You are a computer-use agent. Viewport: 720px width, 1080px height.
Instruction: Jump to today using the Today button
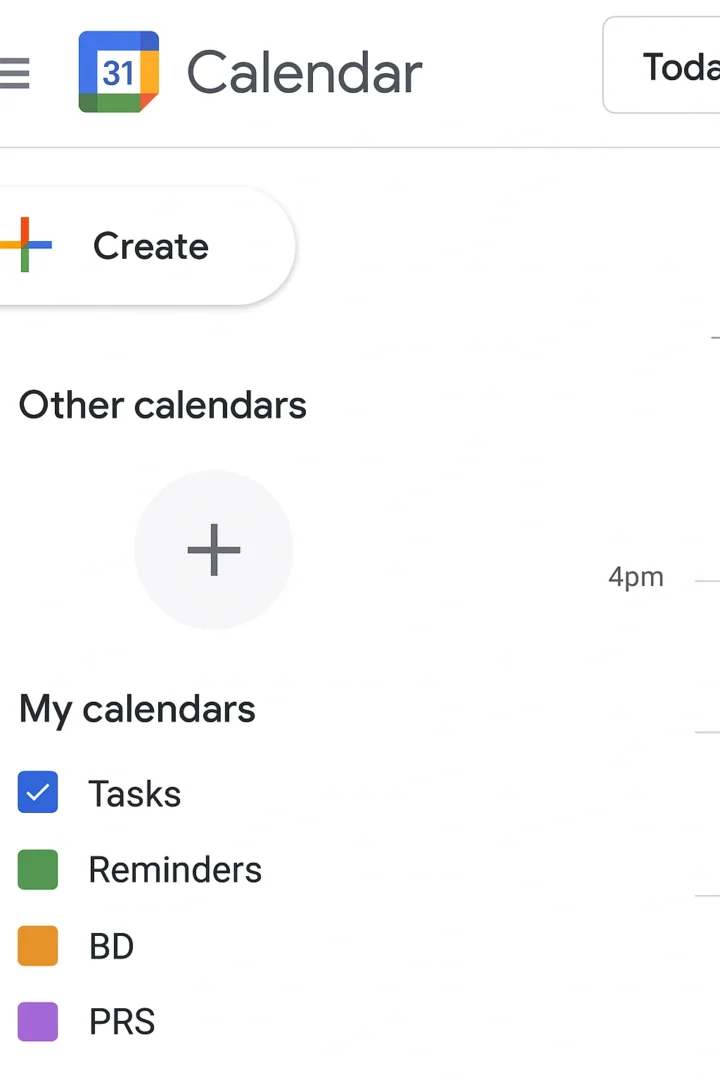[x=680, y=66]
